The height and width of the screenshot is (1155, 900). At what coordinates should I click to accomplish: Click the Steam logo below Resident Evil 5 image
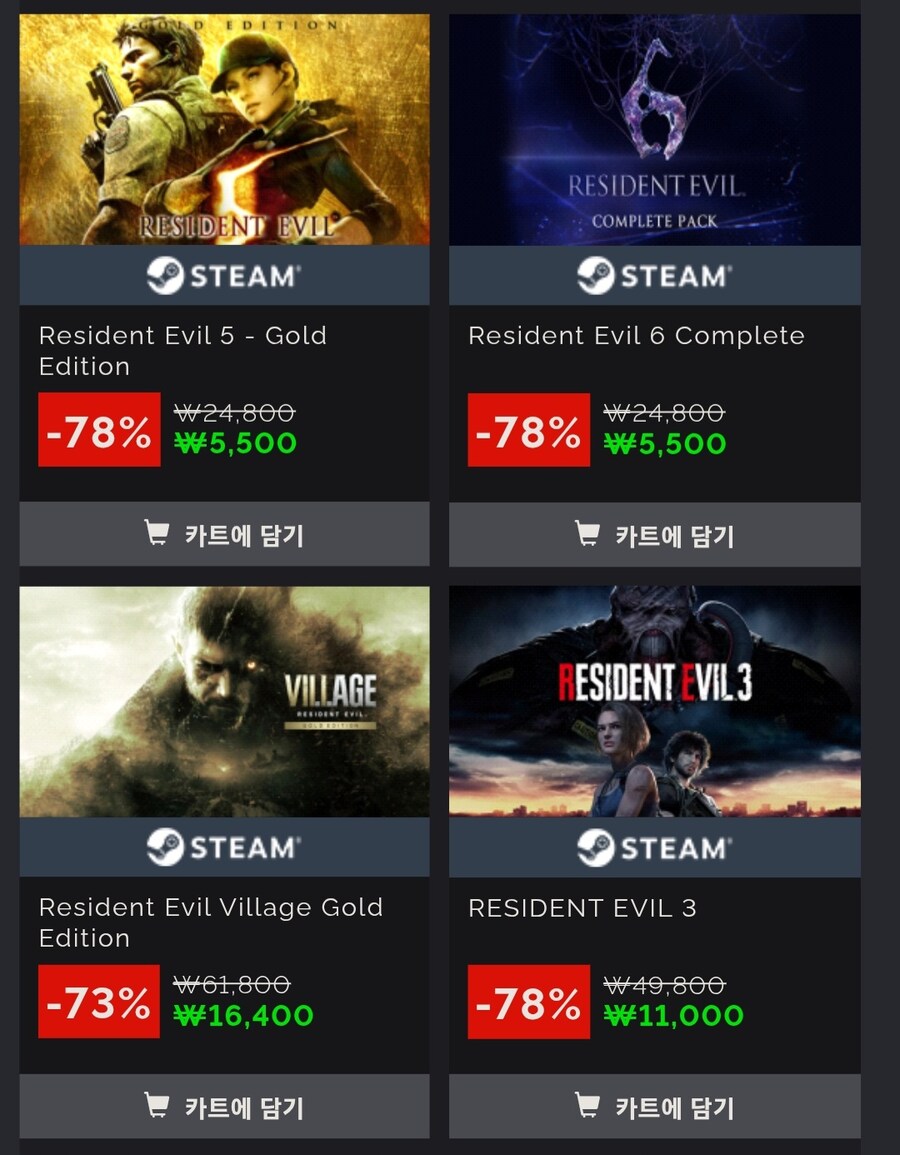point(223,275)
